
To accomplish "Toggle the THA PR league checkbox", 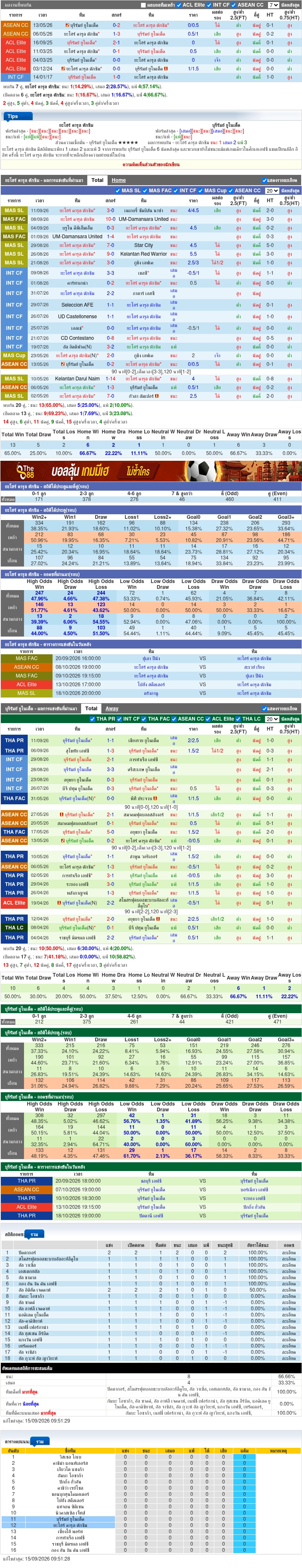I will point(92,719).
